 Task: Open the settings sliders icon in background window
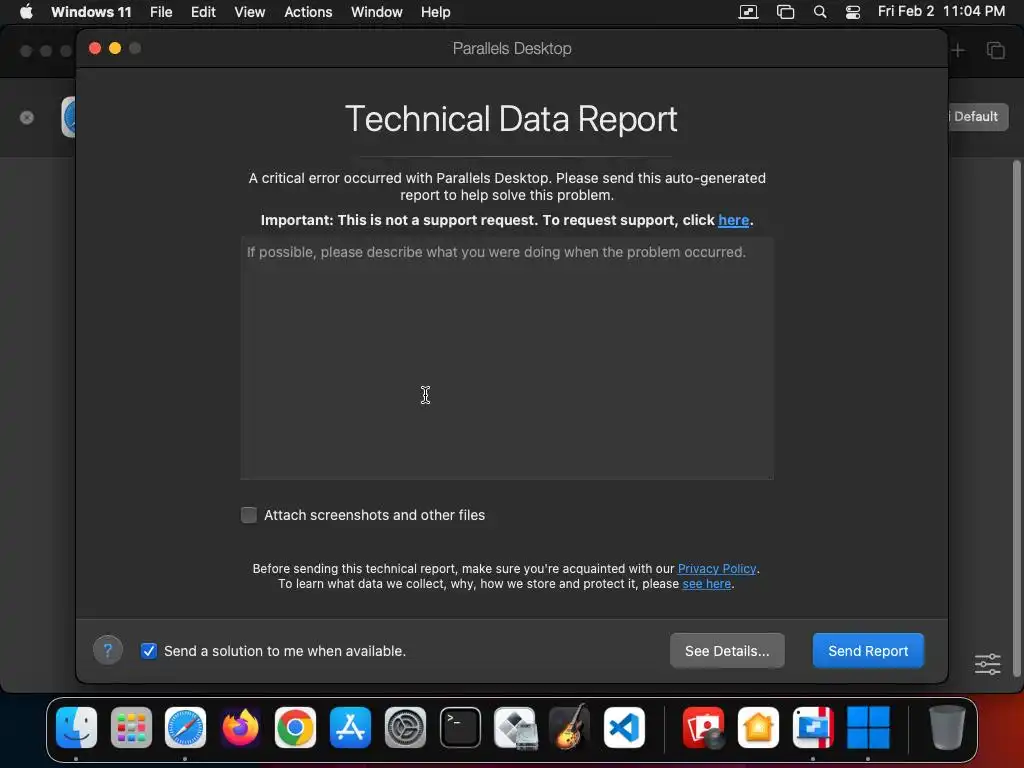point(987,664)
